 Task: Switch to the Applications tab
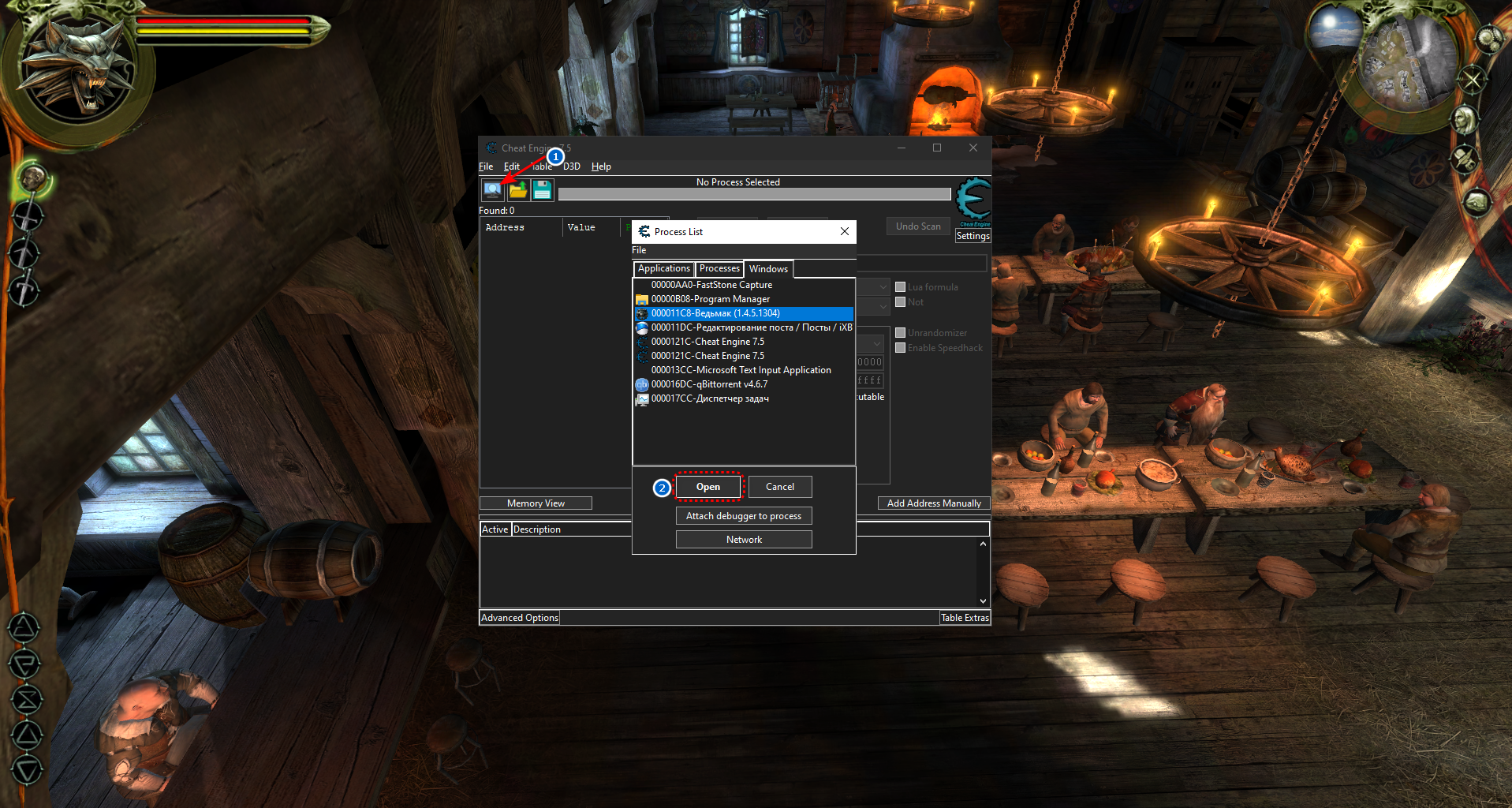(x=664, y=269)
